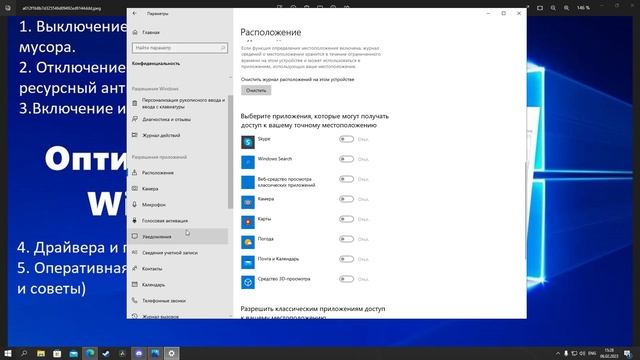Select Уведомления in the sidebar
The image size is (640, 360).
[x=178, y=237]
